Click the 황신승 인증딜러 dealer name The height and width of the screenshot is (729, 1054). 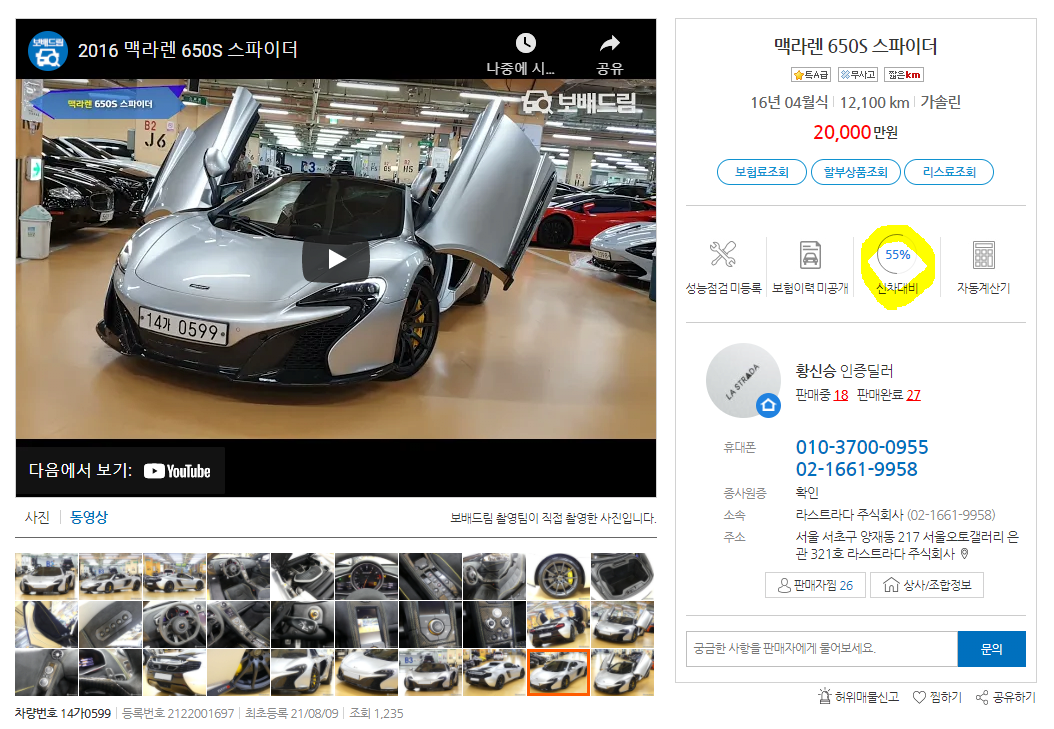coord(844,371)
